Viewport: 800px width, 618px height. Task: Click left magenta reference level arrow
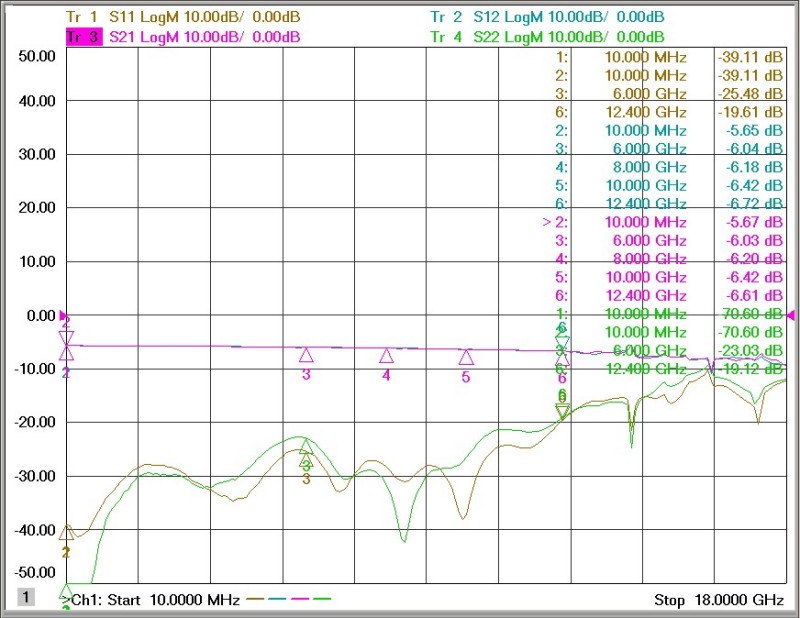65,316
